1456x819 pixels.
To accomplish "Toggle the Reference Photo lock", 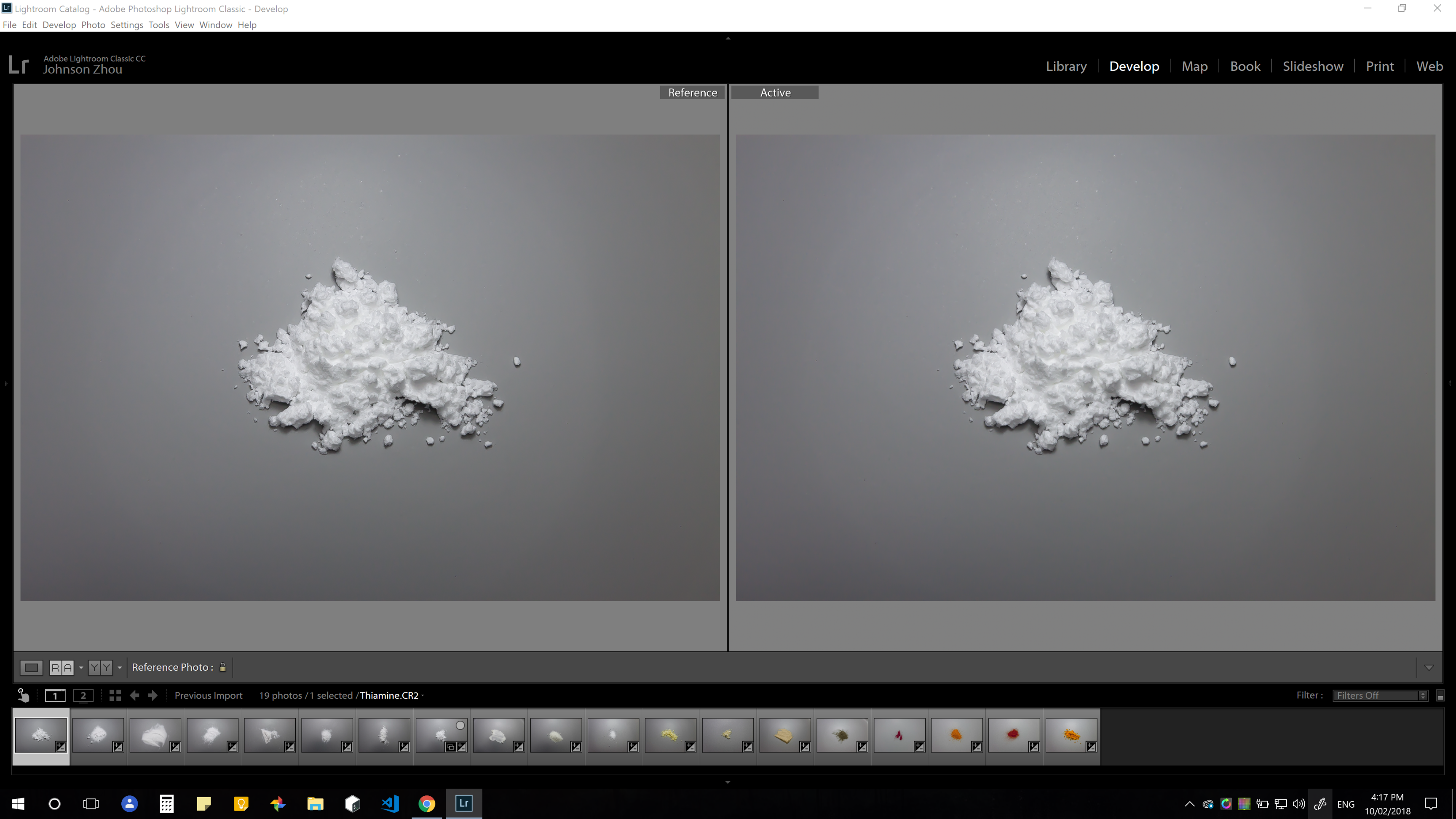I will [223, 667].
